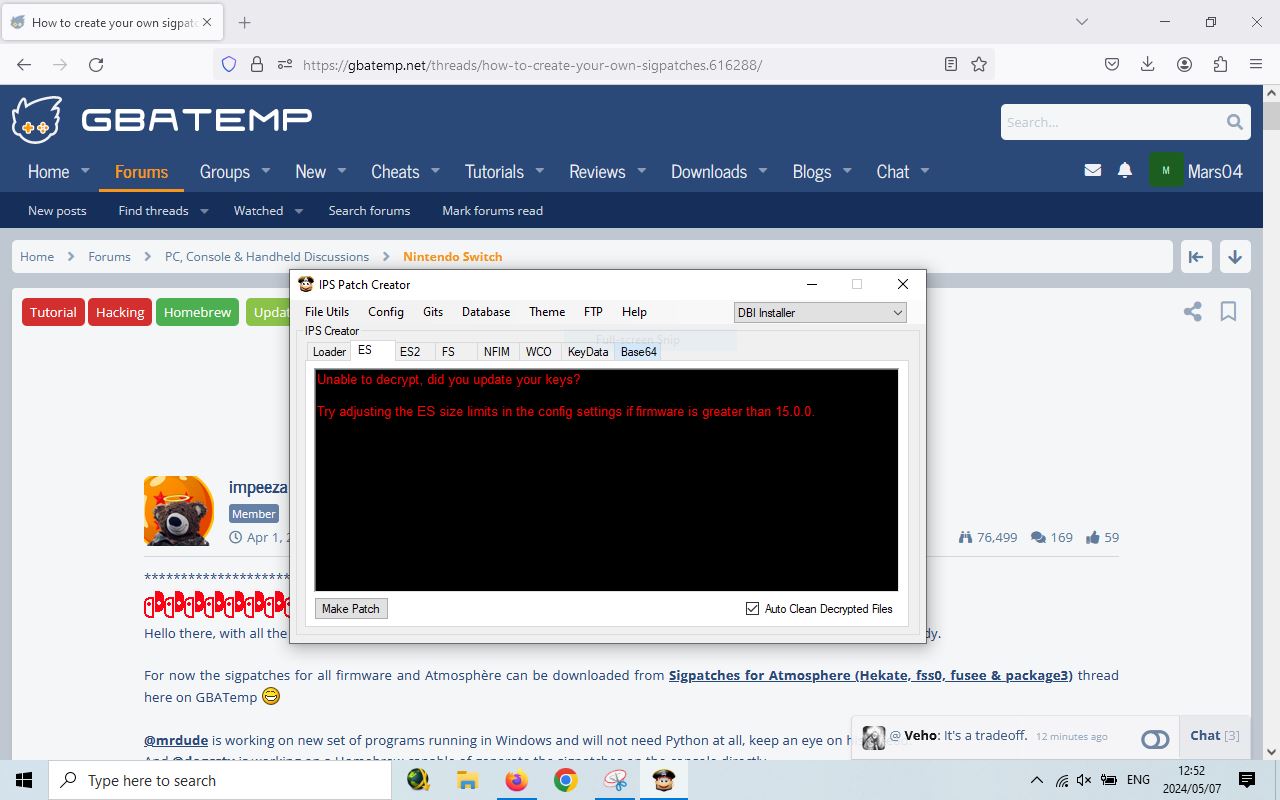This screenshot has height=800, width=1280.
Task: Click the Make Patch button
Action: [351, 608]
